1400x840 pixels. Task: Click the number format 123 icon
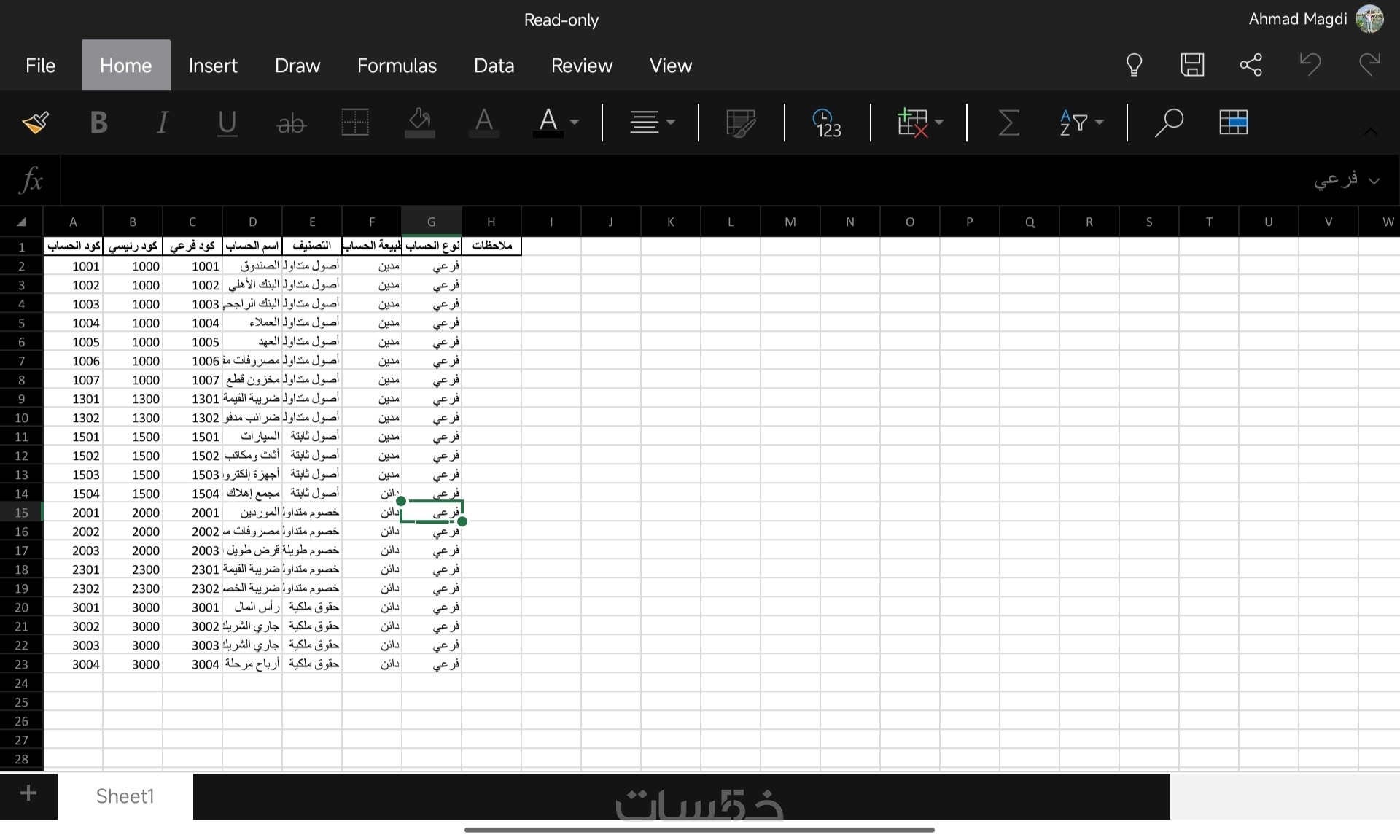pos(828,122)
